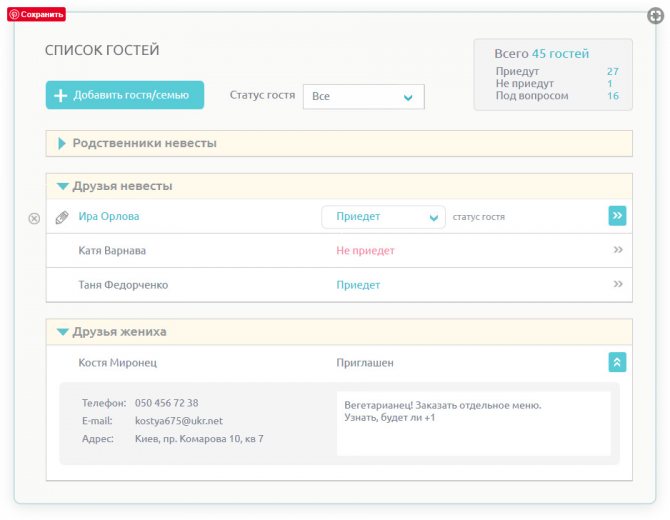The width and height of the screenshot is (670, 520).
Task: Click the 45 гостей total count
Action: [560, 54]
